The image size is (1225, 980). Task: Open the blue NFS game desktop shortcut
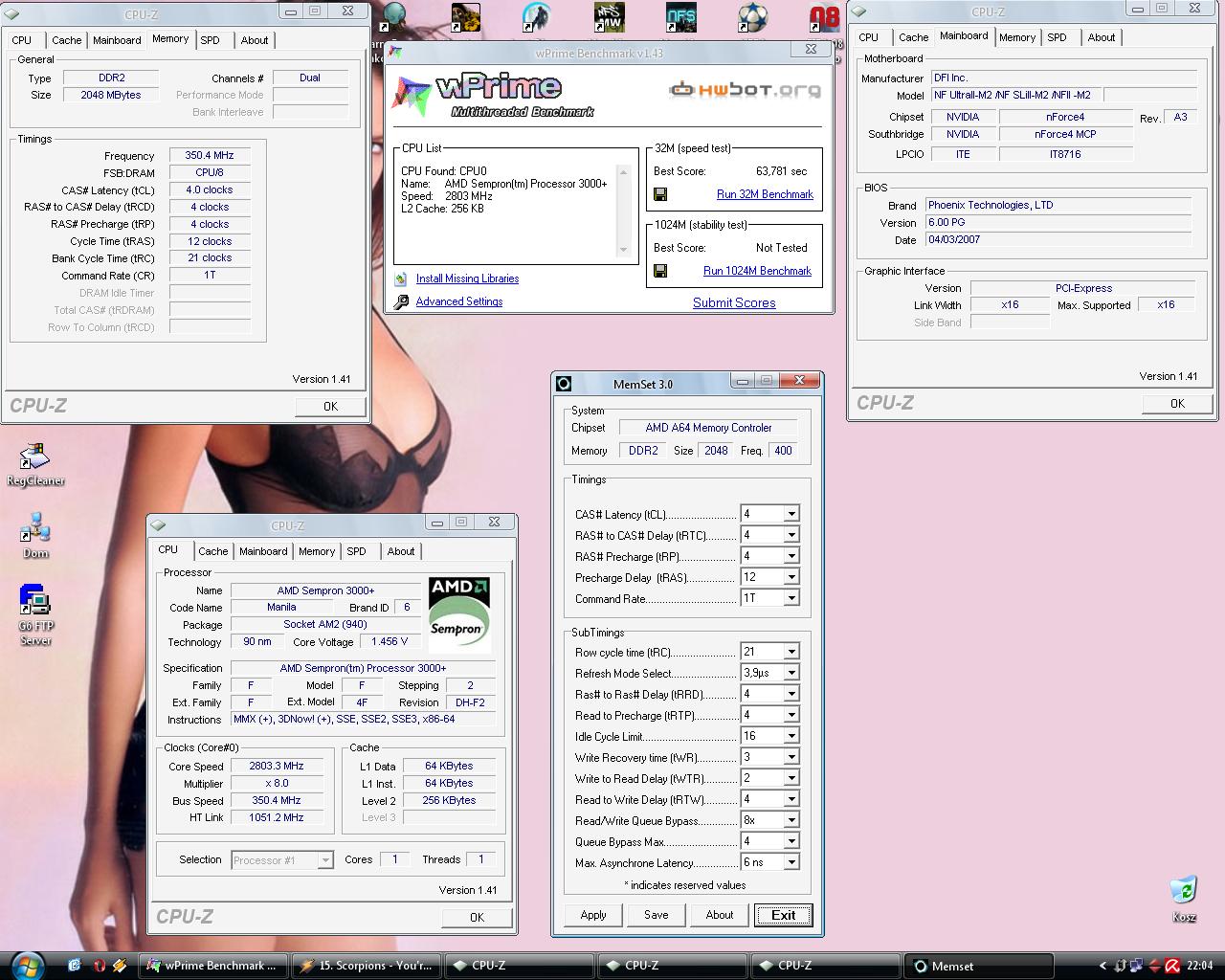pos(681,17)
